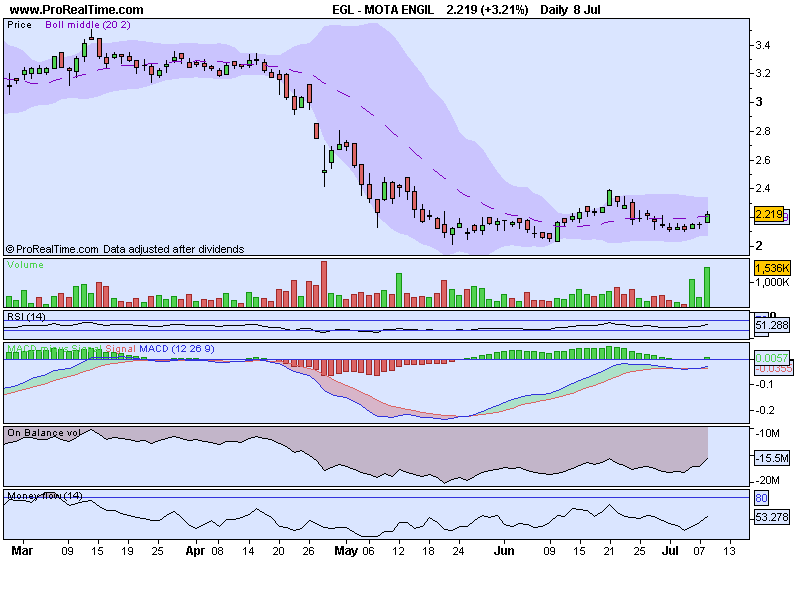
Task: Click the -0.0355 MACD value box
Action: 773,368
